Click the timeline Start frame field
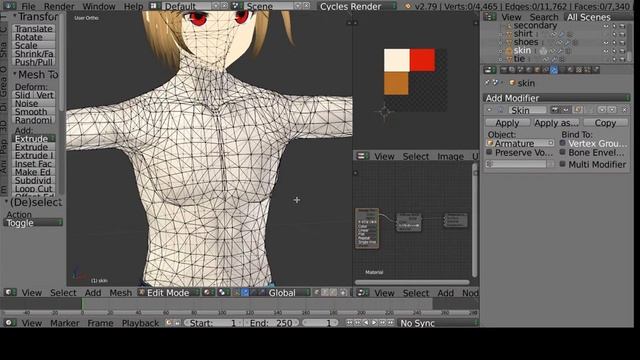 pos(213,323)
